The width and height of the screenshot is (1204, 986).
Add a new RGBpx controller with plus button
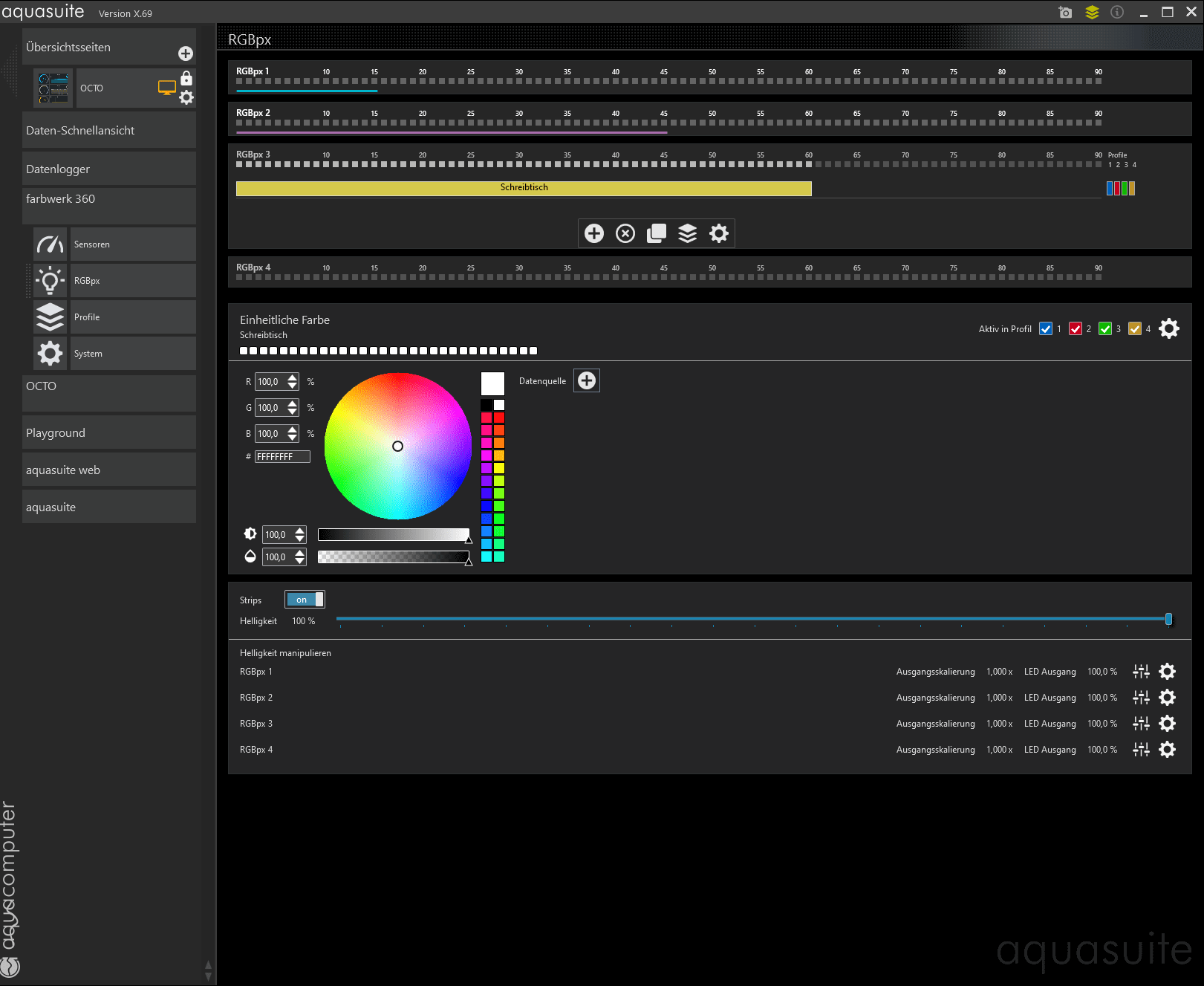[594, 233]
